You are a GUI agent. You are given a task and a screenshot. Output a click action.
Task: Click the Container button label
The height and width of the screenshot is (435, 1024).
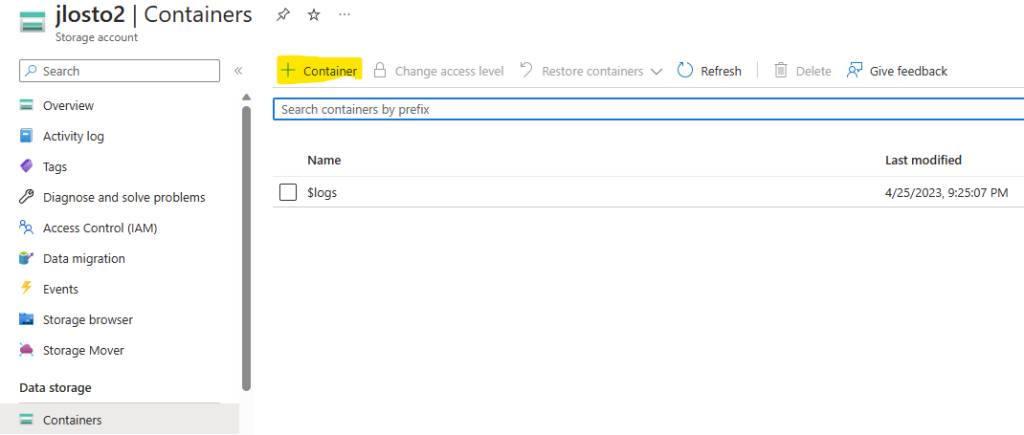(330, 71)
